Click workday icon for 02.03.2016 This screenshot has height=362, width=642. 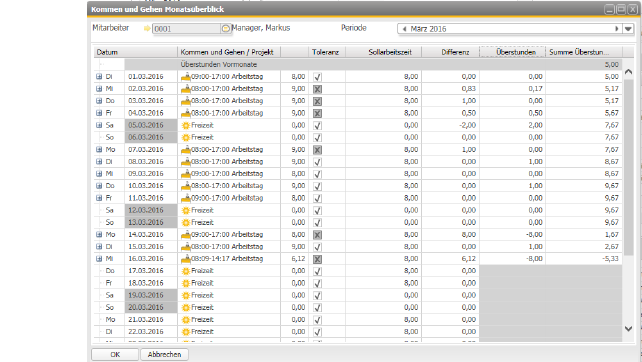tap(186, 88)
